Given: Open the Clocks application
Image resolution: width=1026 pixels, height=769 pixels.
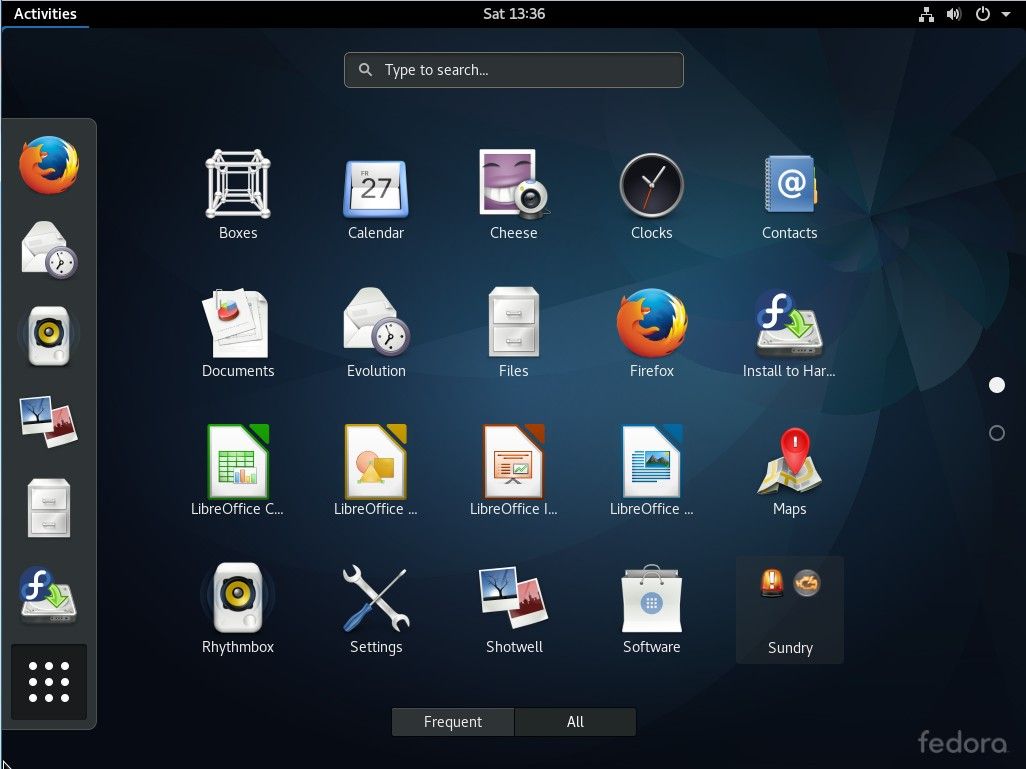Looking at the screenshot, I should 652,194.
